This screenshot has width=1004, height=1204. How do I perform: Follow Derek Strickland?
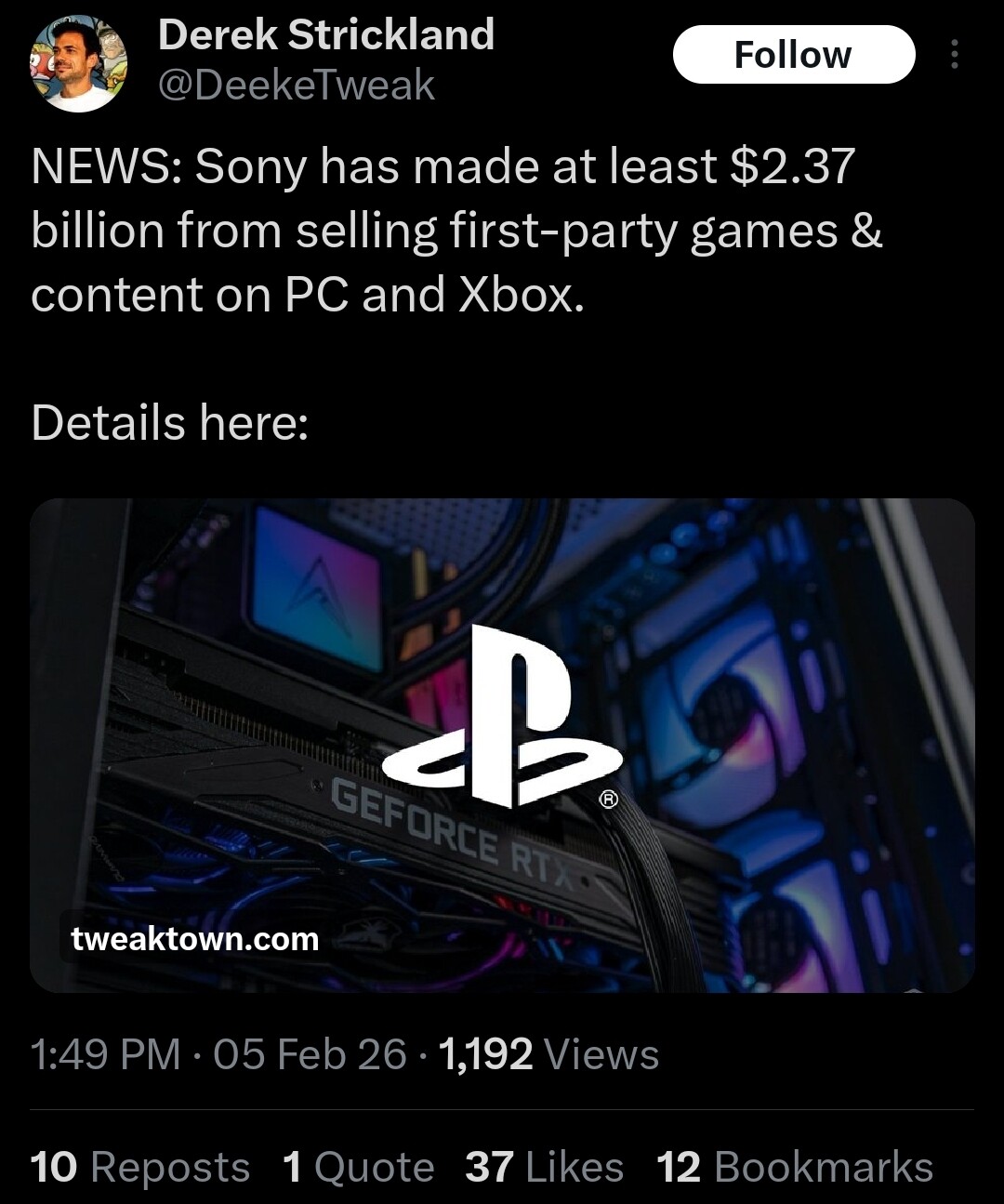[x=794, y=55]
